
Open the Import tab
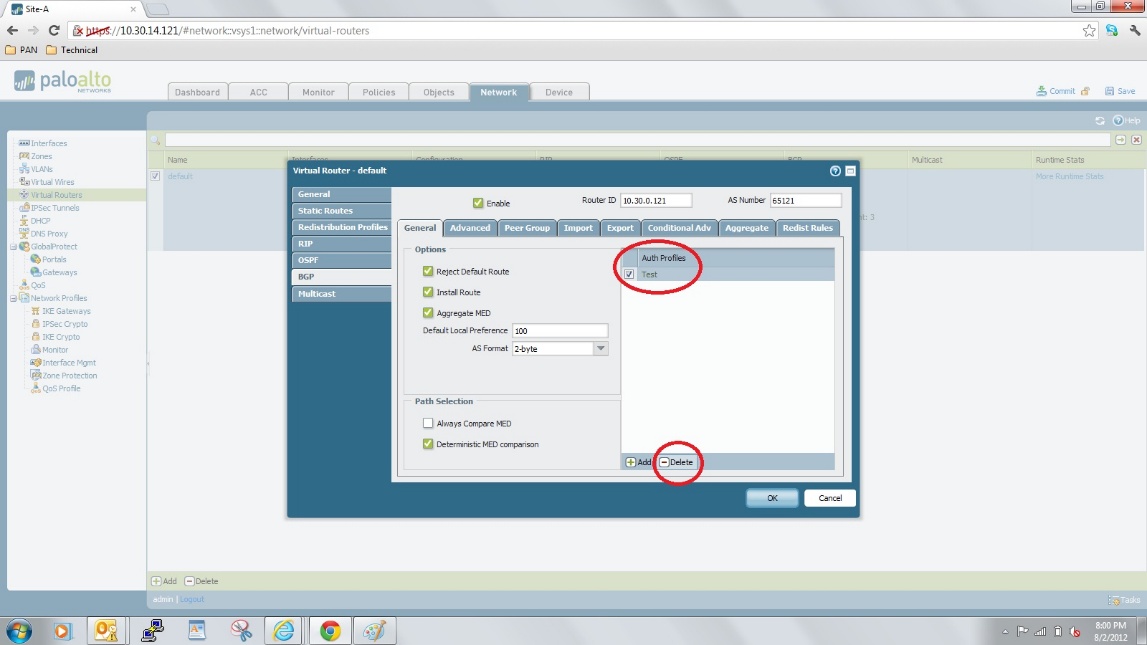(x=578, y=227)
